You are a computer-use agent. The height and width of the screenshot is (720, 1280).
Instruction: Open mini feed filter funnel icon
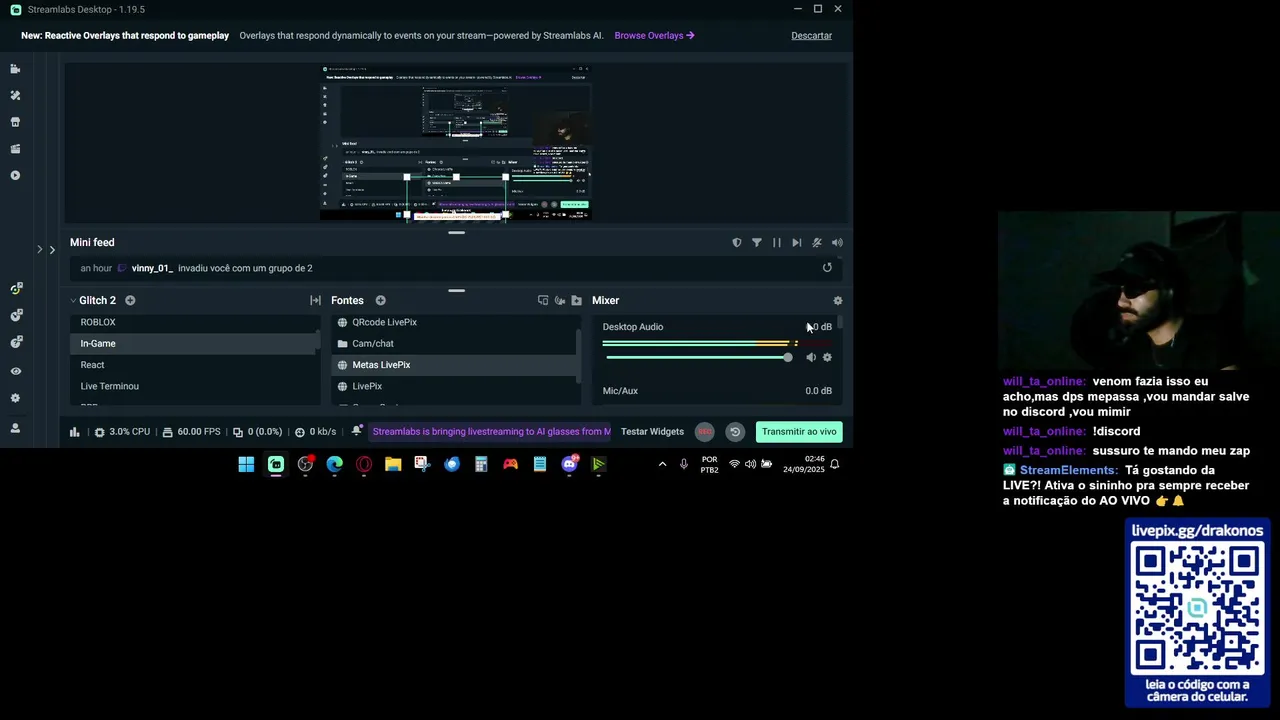756,242
